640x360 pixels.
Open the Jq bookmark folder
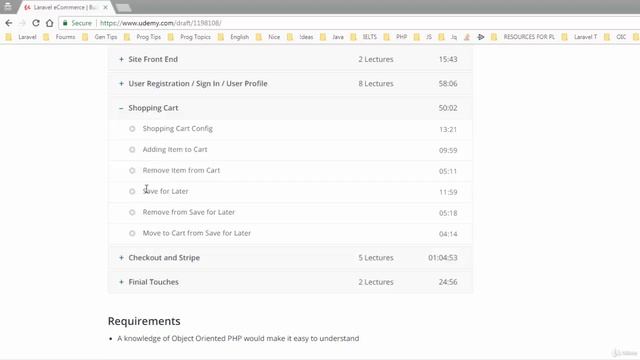point(448,37)
